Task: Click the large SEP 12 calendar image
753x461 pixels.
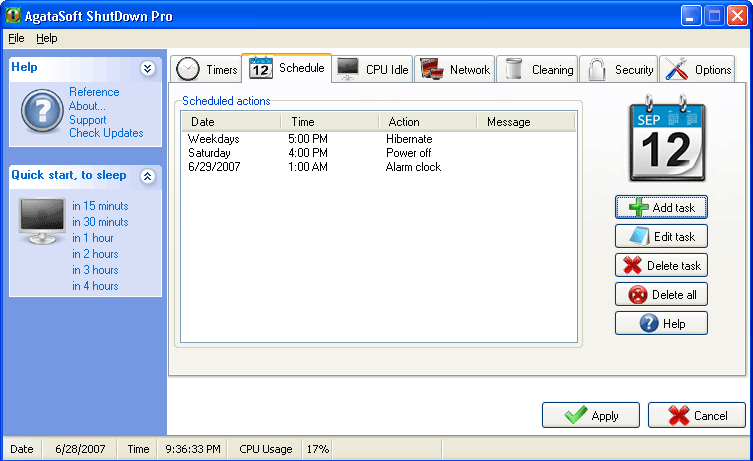Action: (x=668, y=138)
